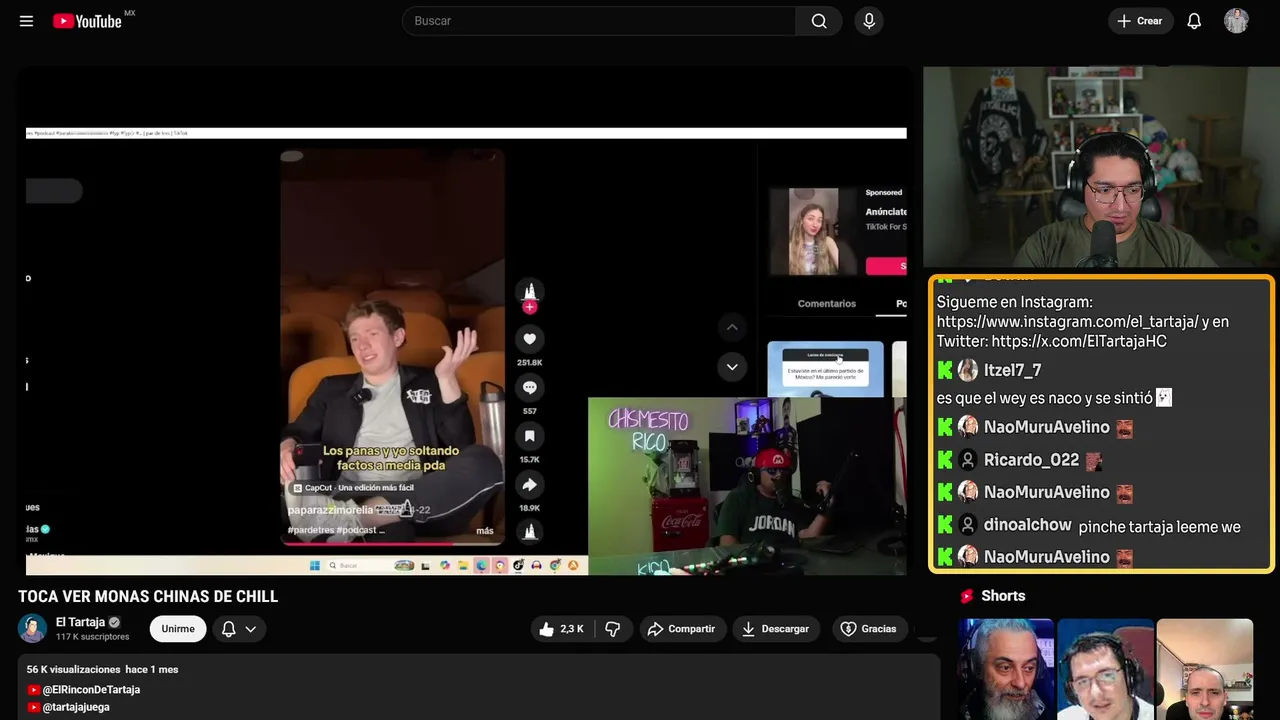Click the magnifier search button
1280x720 pixels.
pyautogui.click(x=819, y=21)
